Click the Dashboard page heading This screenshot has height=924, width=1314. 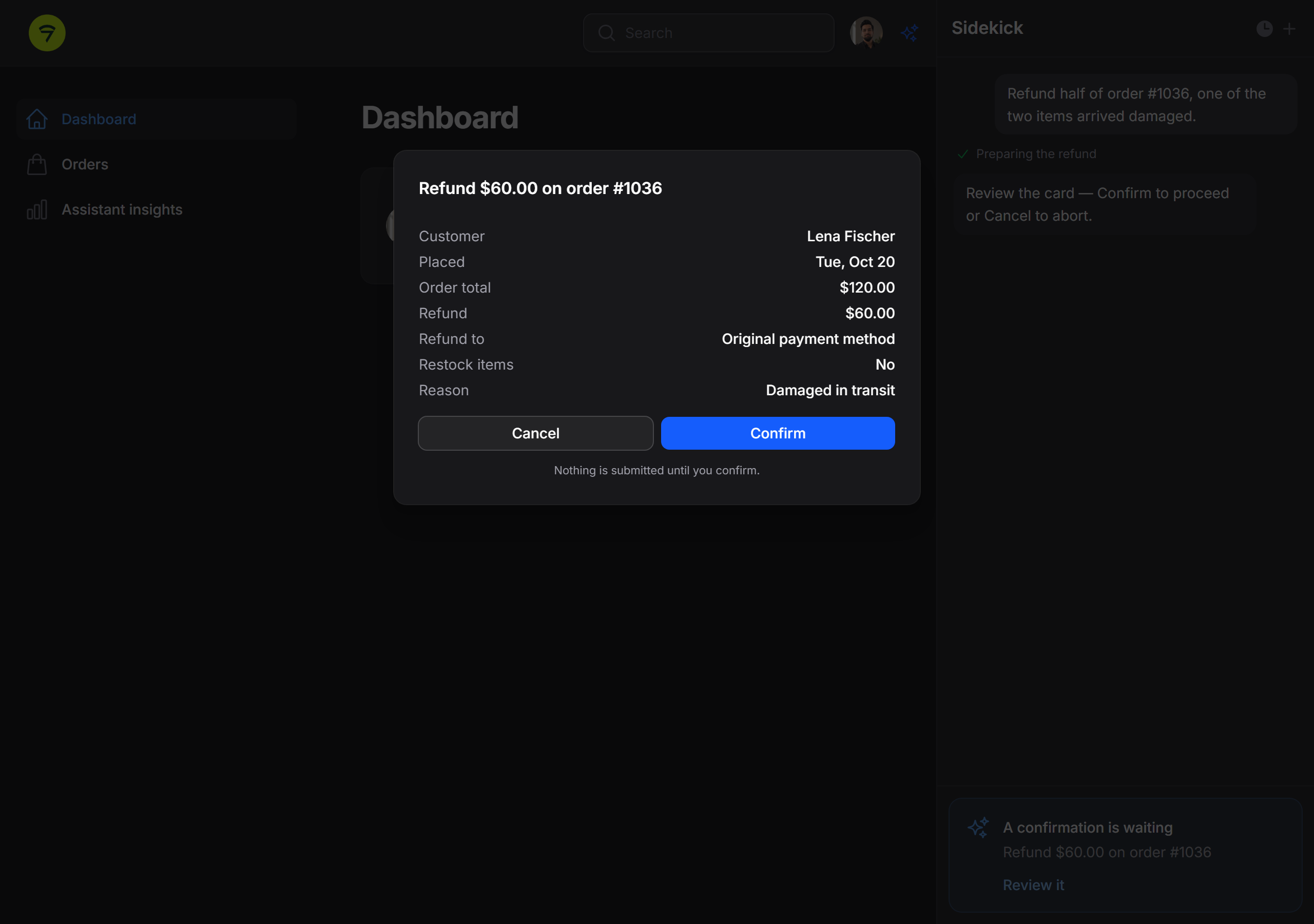[439, 118]
